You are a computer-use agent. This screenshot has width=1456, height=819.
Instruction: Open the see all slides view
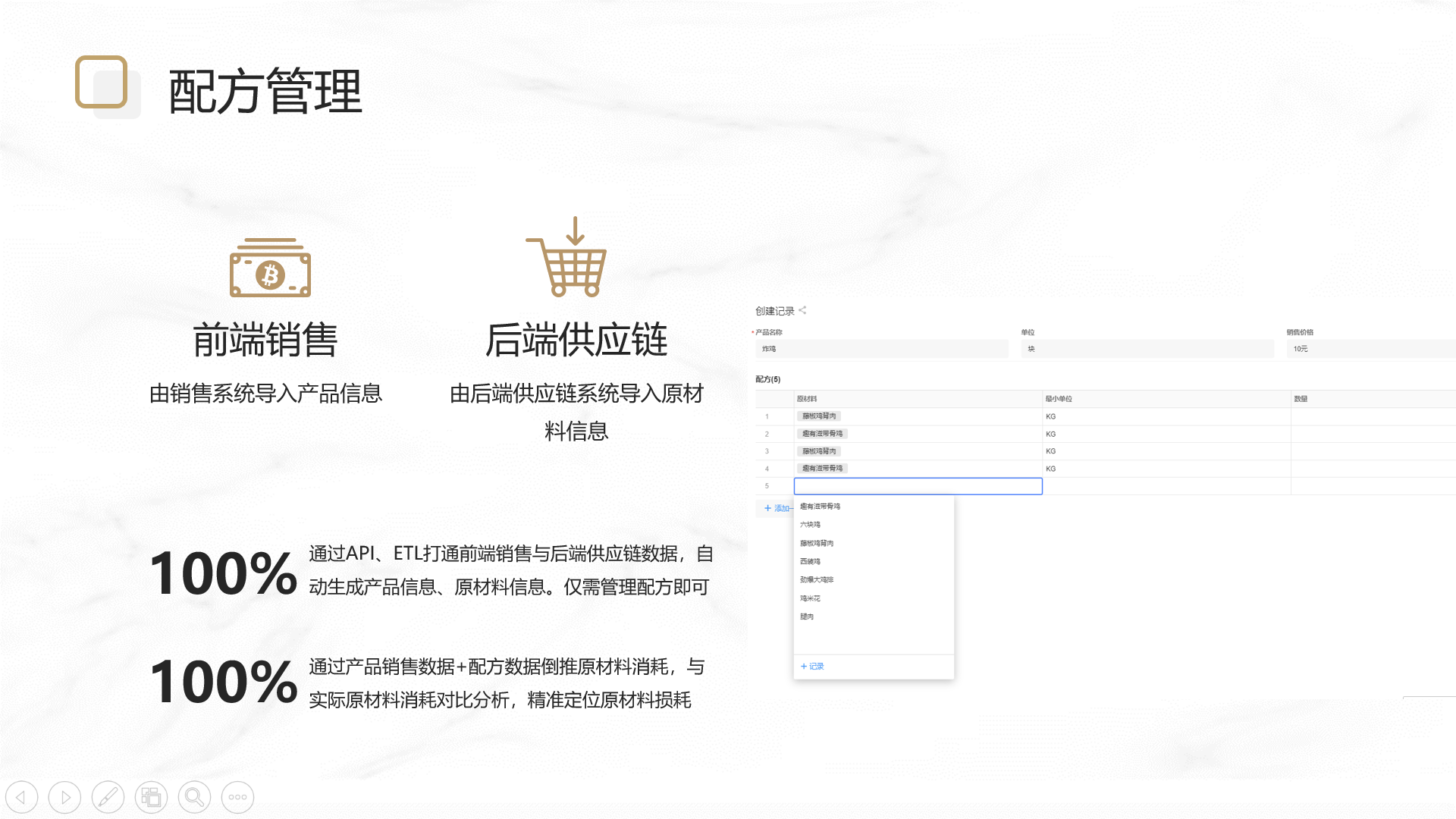click(151, 797)
